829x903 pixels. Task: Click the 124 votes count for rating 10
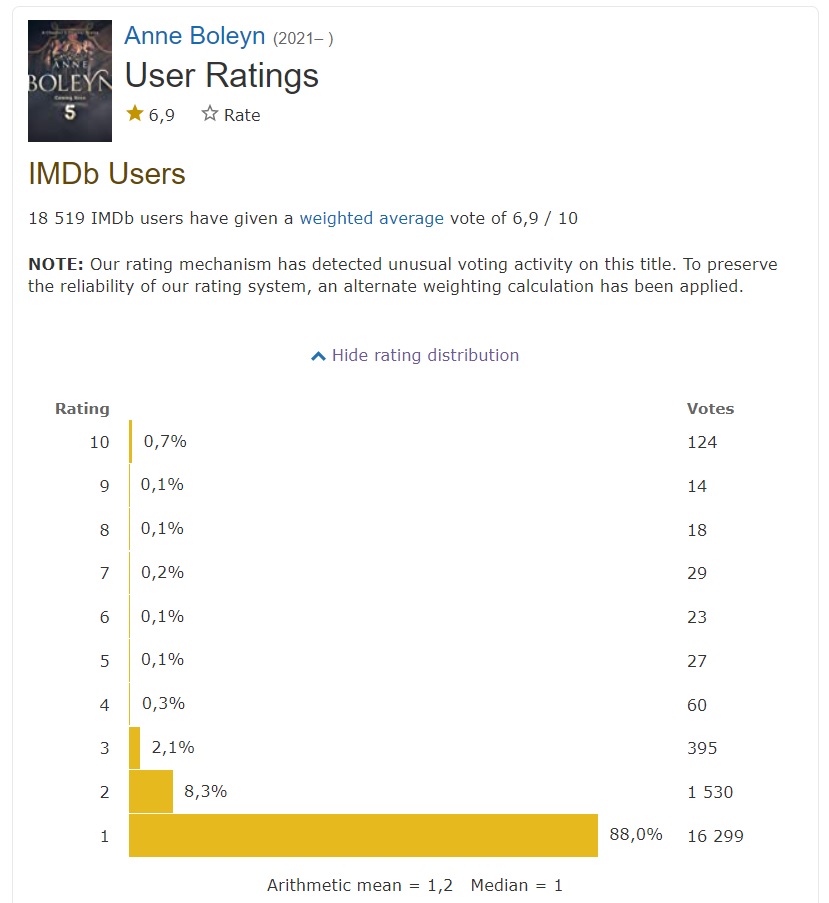pos(702,442)
